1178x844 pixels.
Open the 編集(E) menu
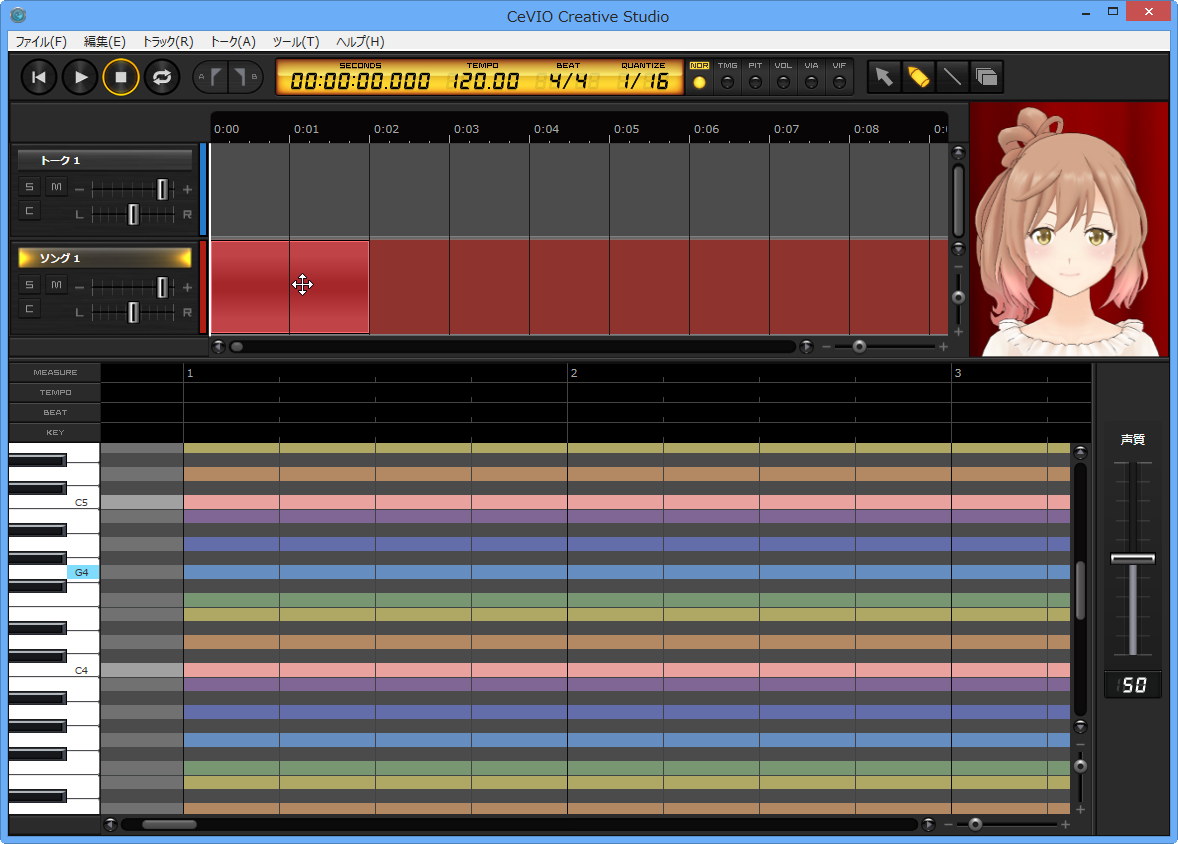click(104, 42)
